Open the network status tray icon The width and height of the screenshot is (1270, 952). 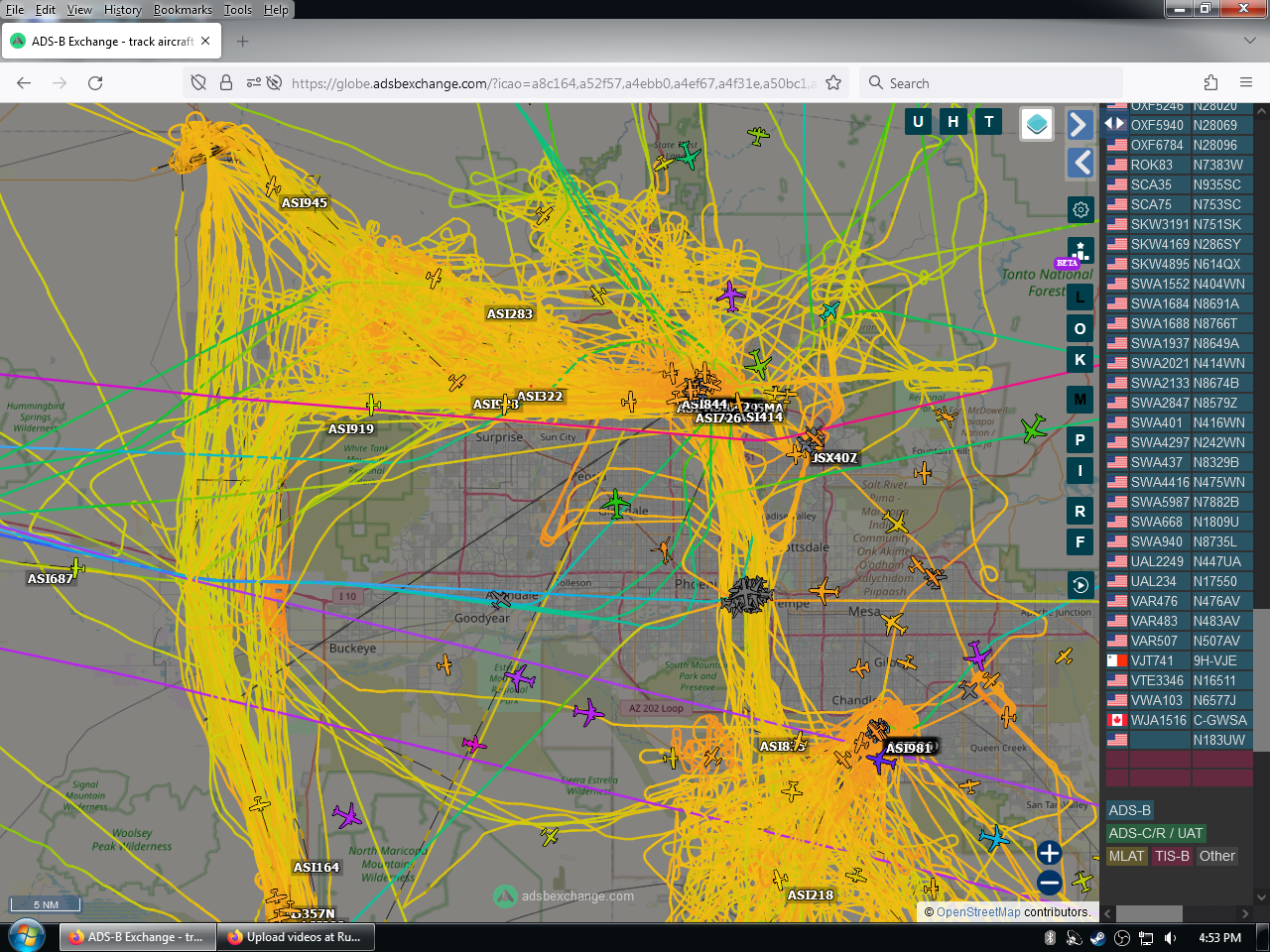[1146, 938]
